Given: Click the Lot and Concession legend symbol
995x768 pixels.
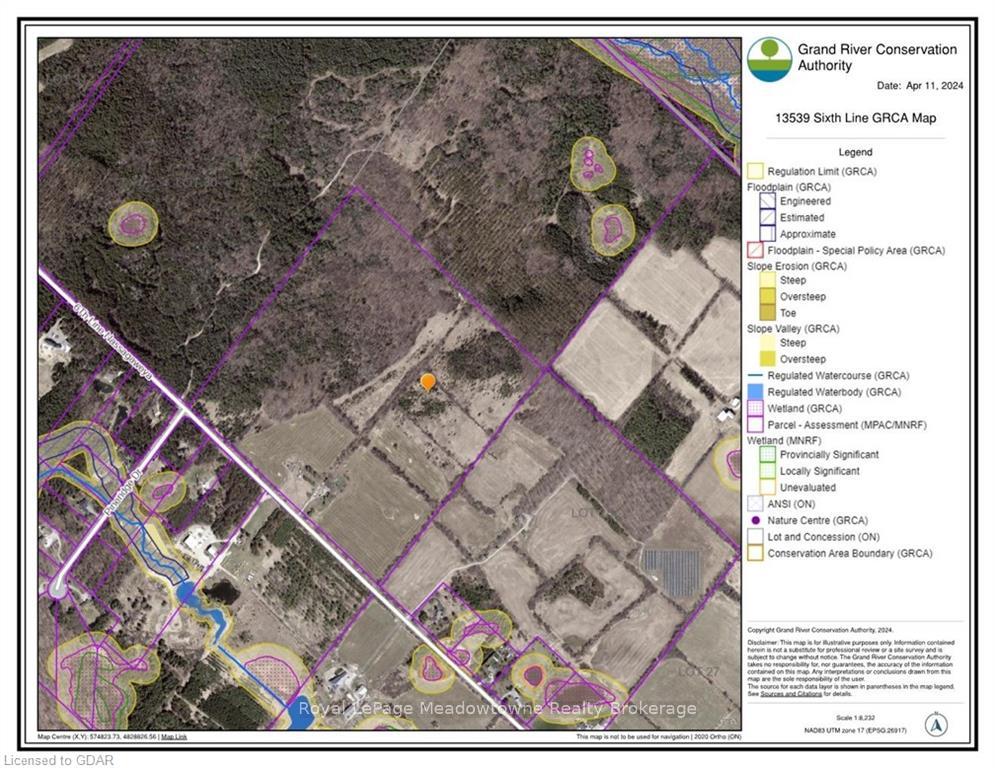Looking at the screenshot, I should pos(754,536).
